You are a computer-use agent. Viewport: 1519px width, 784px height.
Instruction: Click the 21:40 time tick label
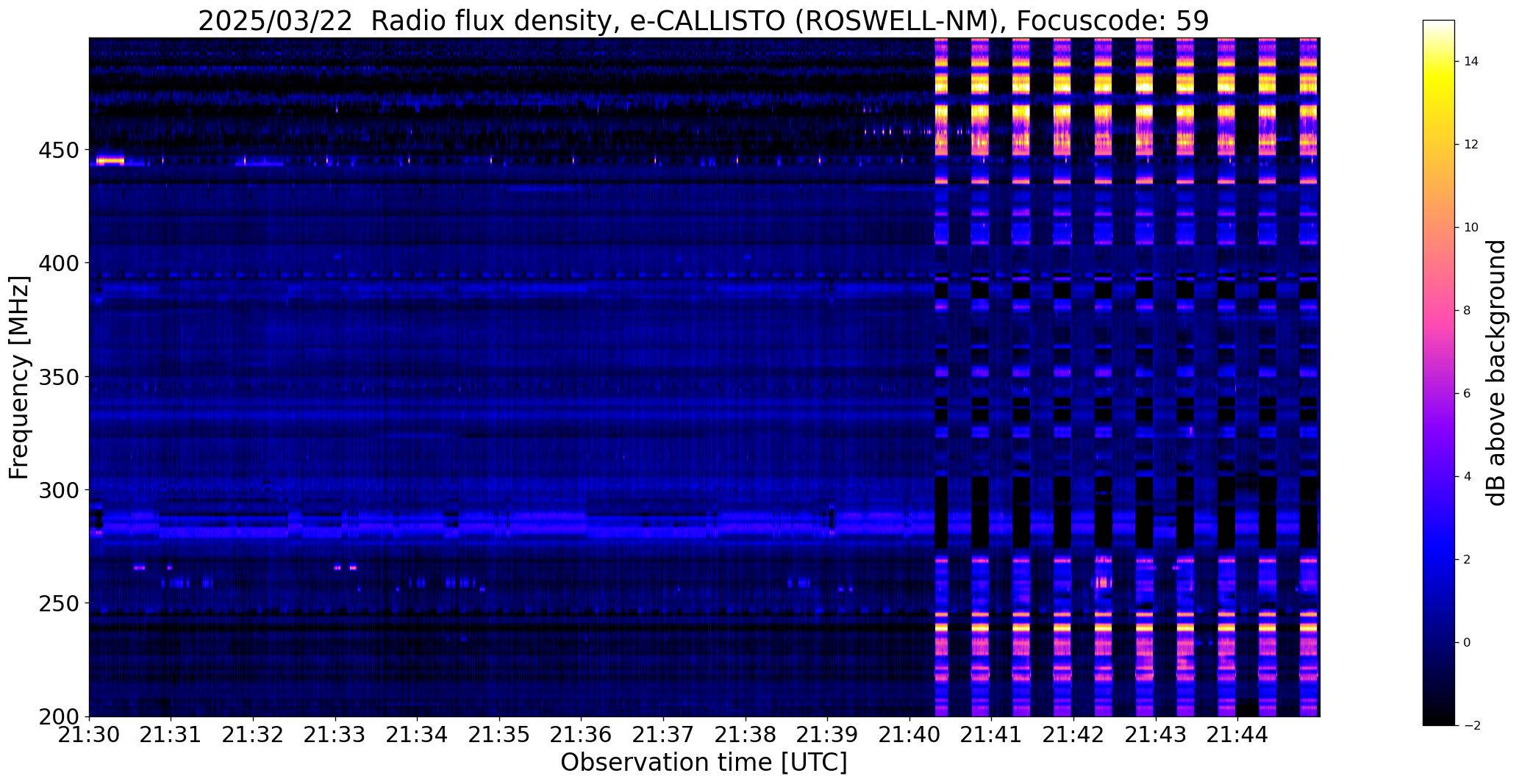point(910,735)
